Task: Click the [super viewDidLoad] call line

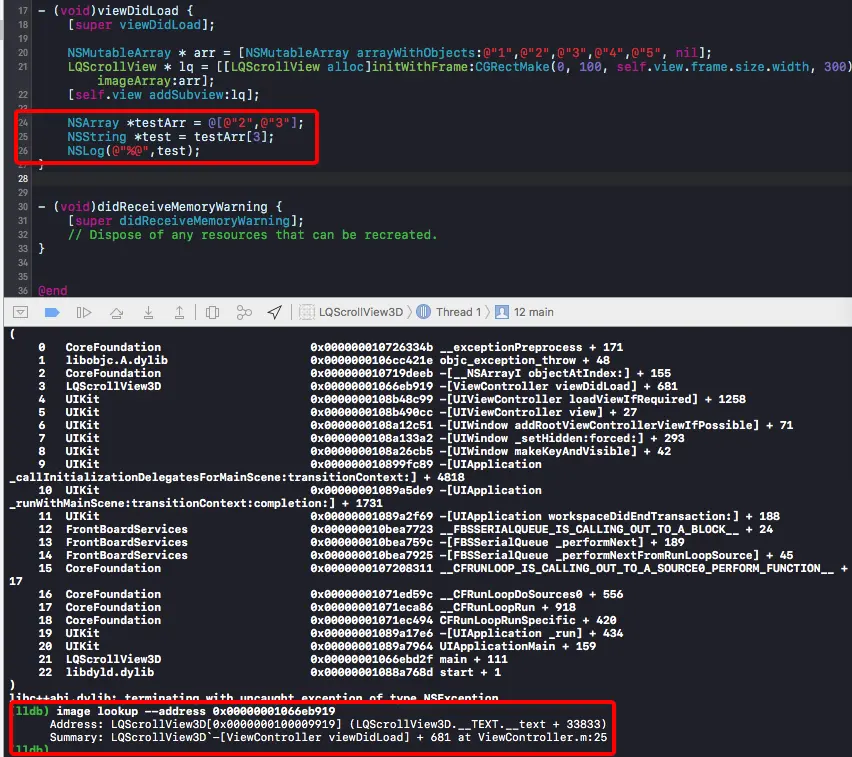Action: (x=141, y=25)
